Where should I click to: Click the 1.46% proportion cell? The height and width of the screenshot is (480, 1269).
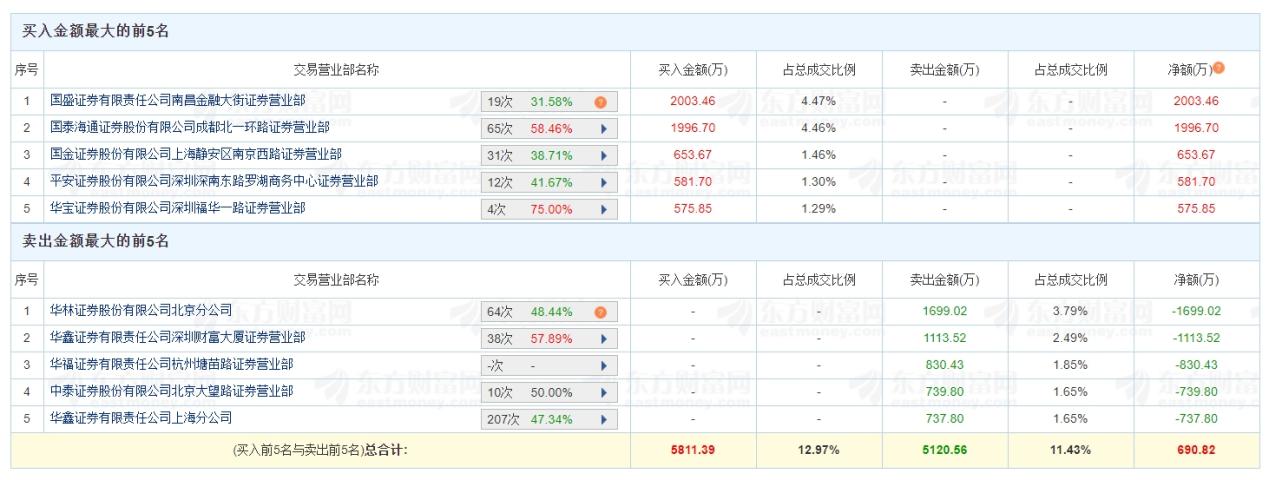pyautogui.click(x=818, y=155)
